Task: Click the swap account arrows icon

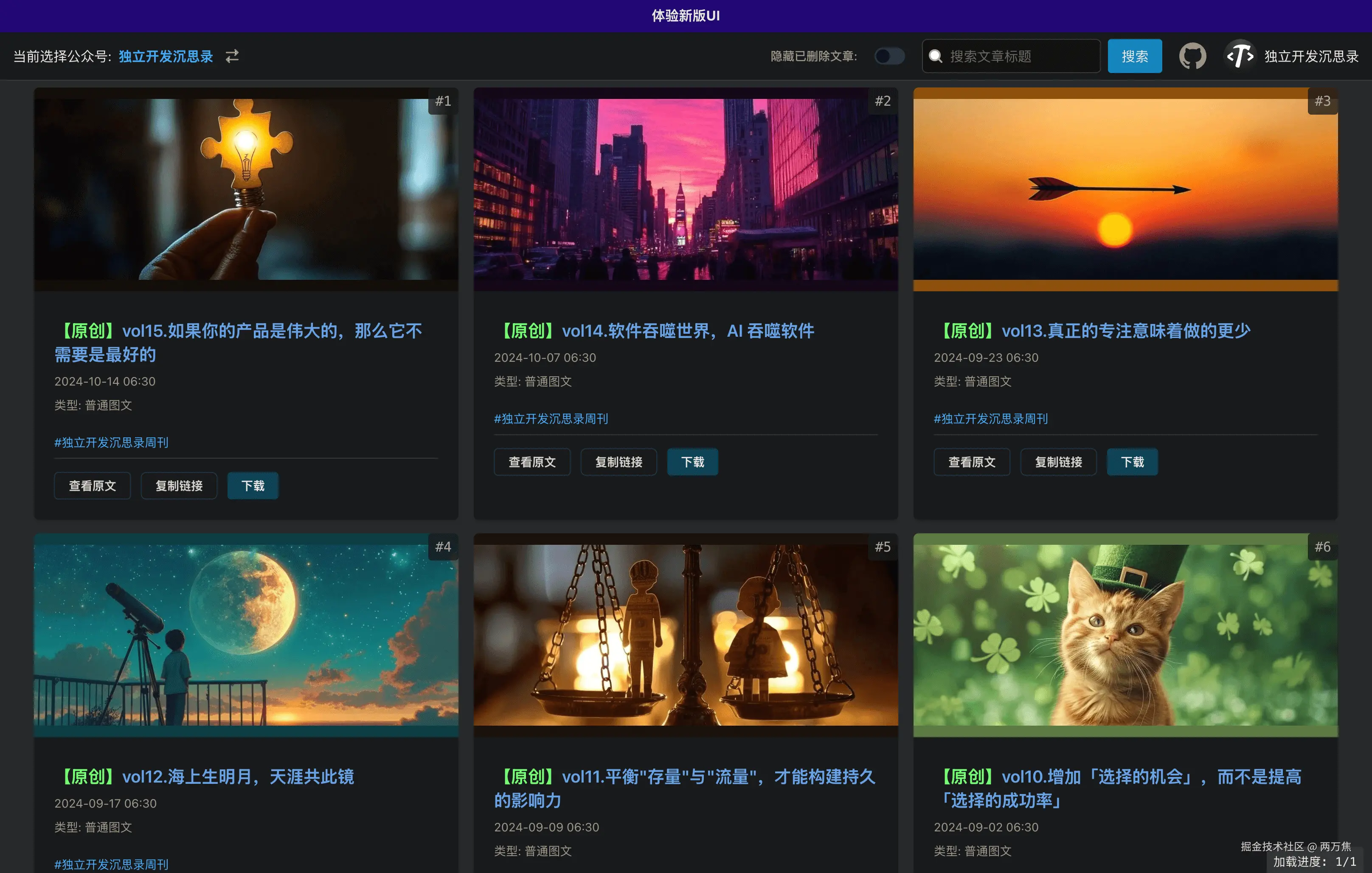Action: pyautogui.click(x=232, y=56)
